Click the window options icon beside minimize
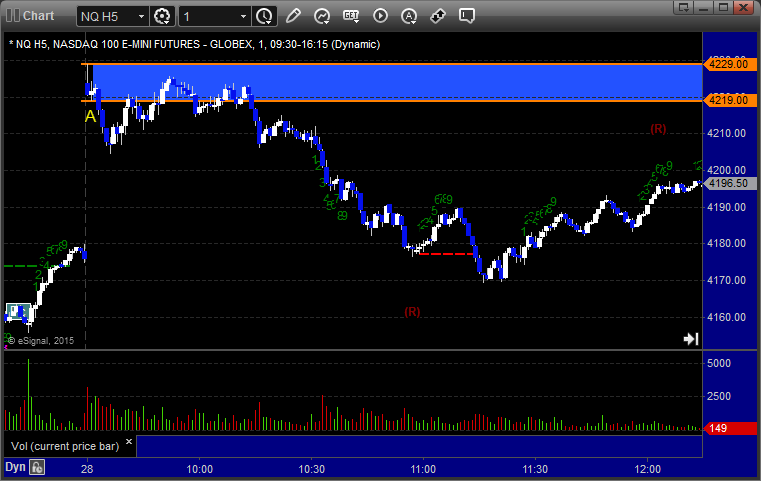This screenshot has width=761, height=481. (x=684, y=7)
